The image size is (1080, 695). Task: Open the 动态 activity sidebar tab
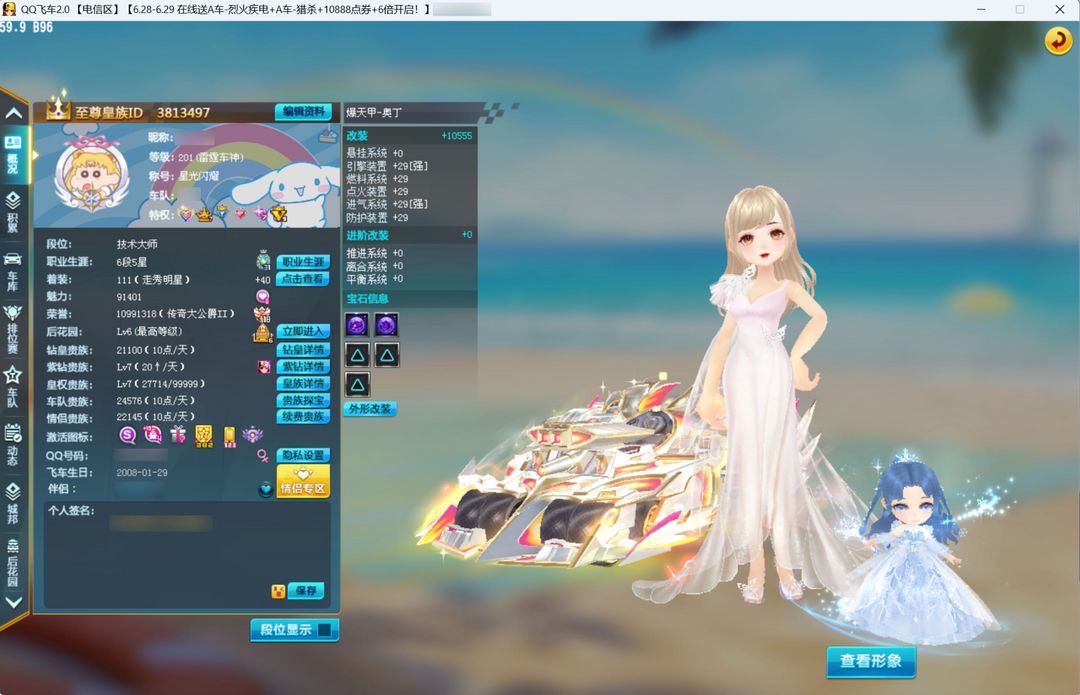(x=13, y=445)
